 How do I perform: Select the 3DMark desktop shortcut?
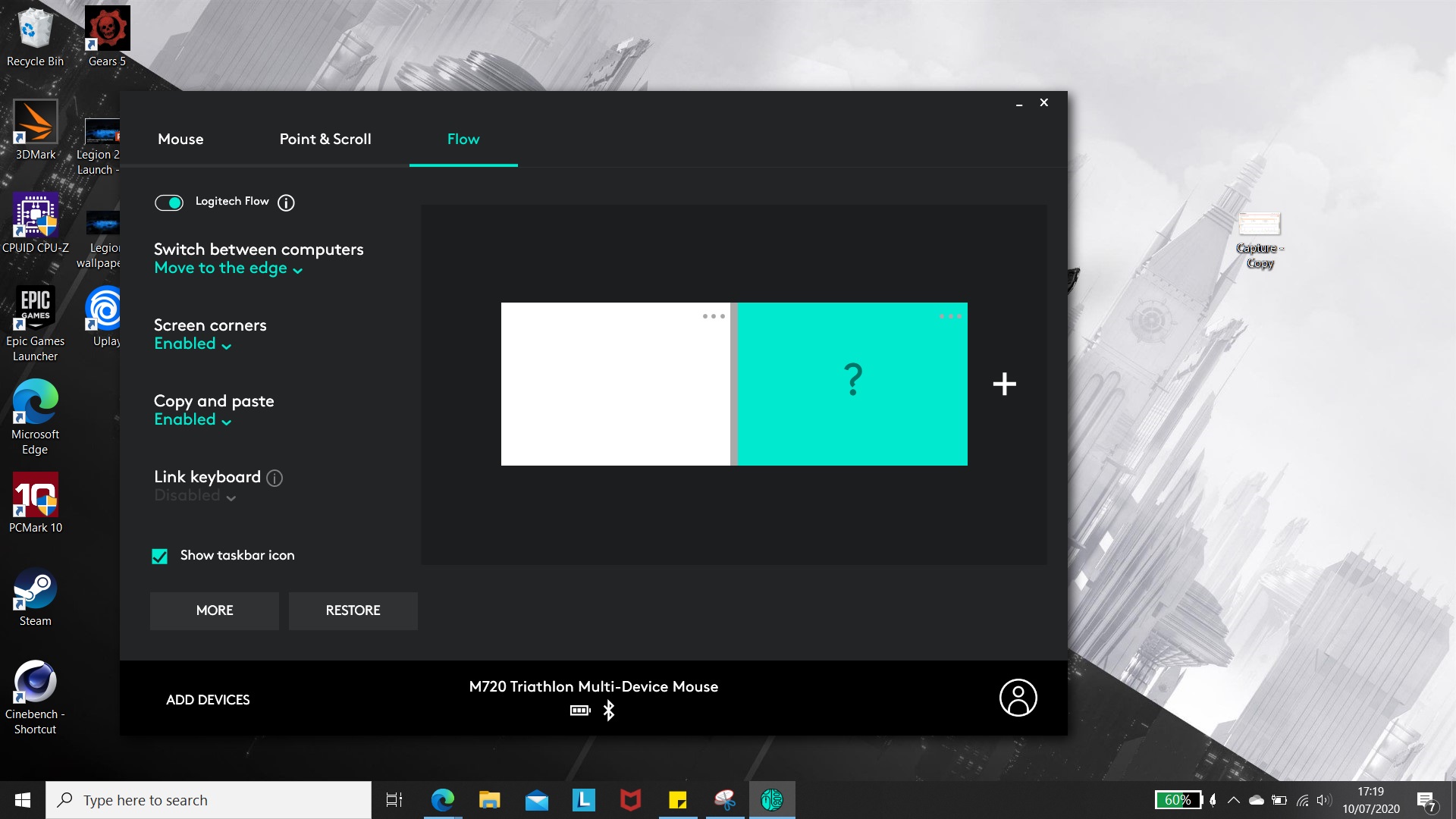(x=35, y=130)
